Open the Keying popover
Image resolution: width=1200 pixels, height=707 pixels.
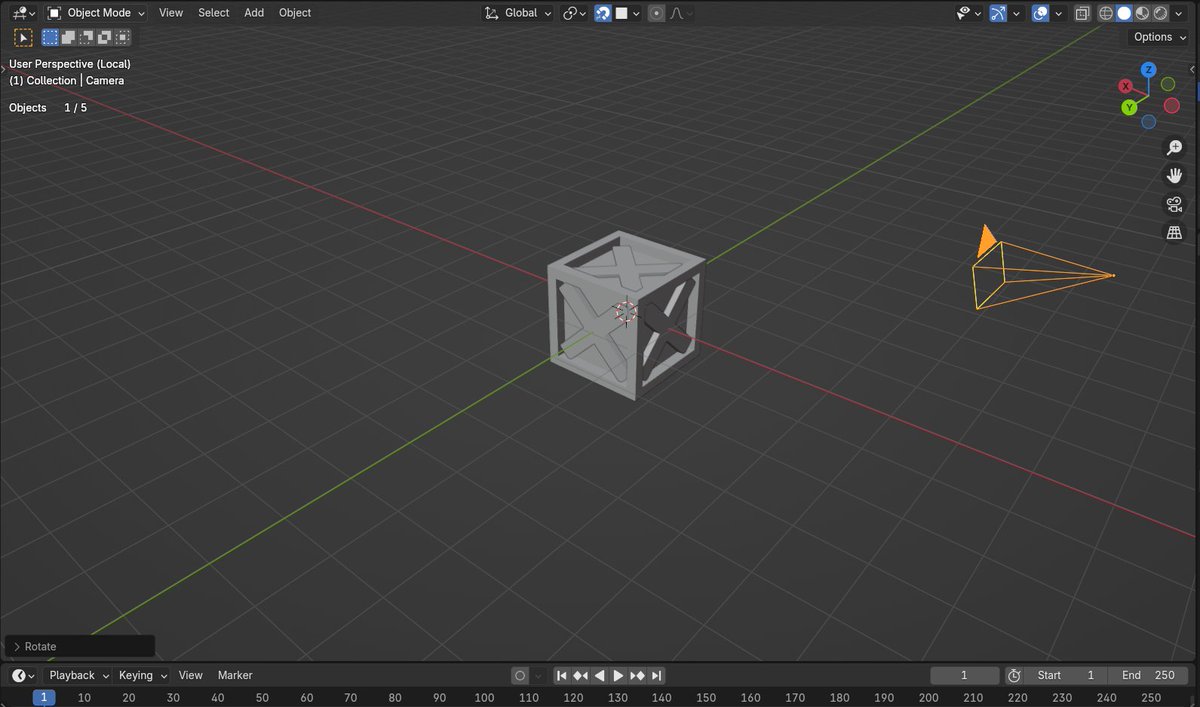tap(142, 675)
